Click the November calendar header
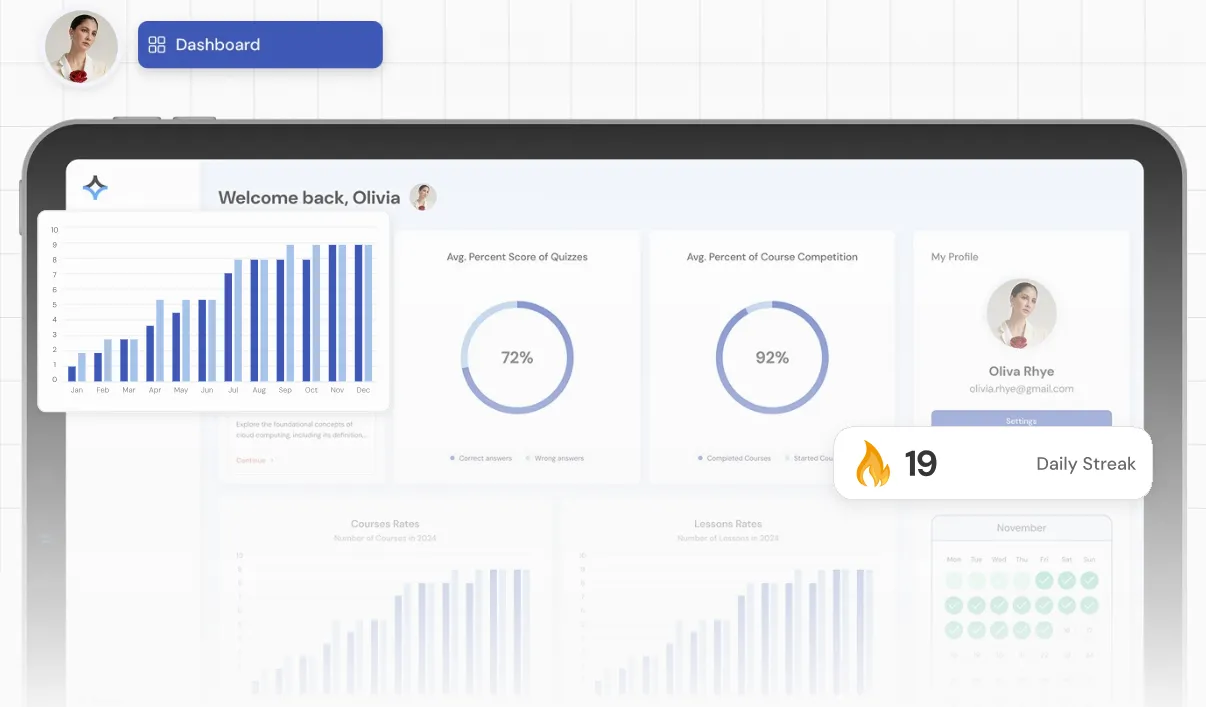This screenshot has height=707, width=1206. [1021, 527]
